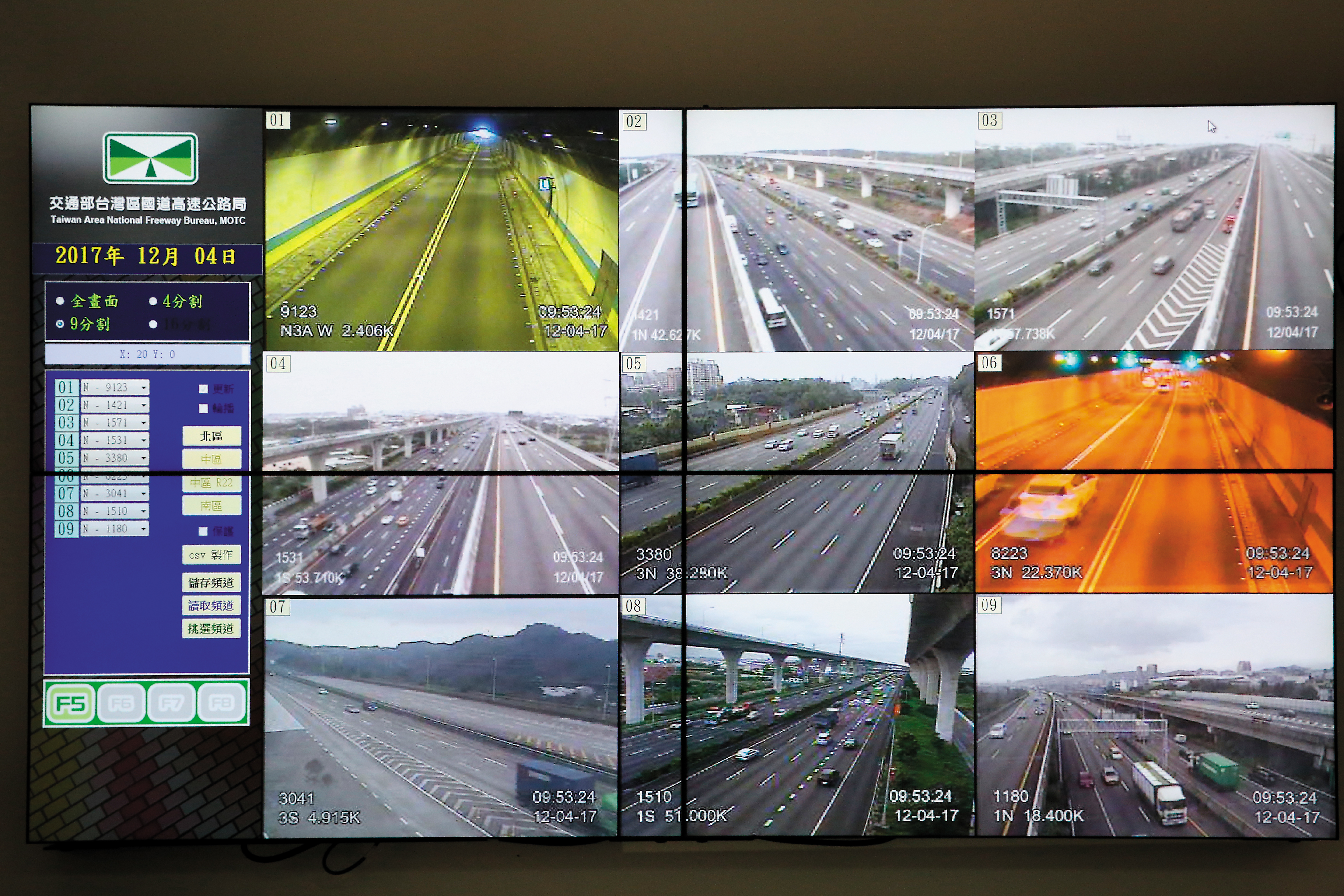Expand the N - 1180 channel dropdown
Image resolution: width=1344 pixels, height=896 pixels.
tap(115, 528)
